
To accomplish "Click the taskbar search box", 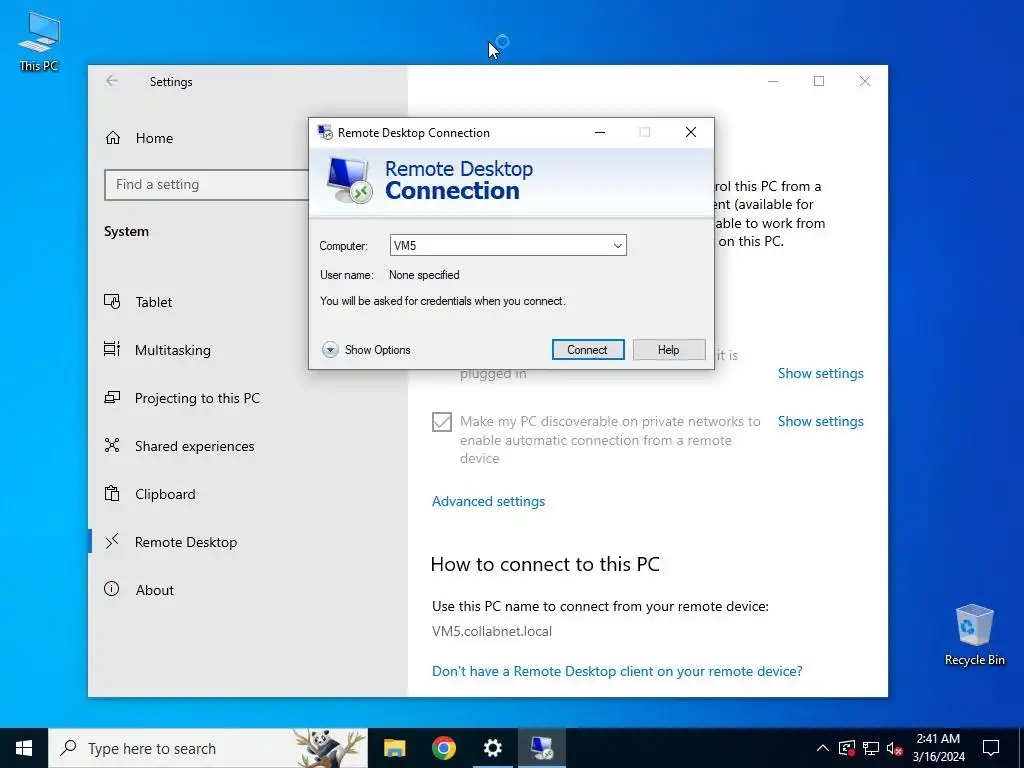I will point(208,748).
